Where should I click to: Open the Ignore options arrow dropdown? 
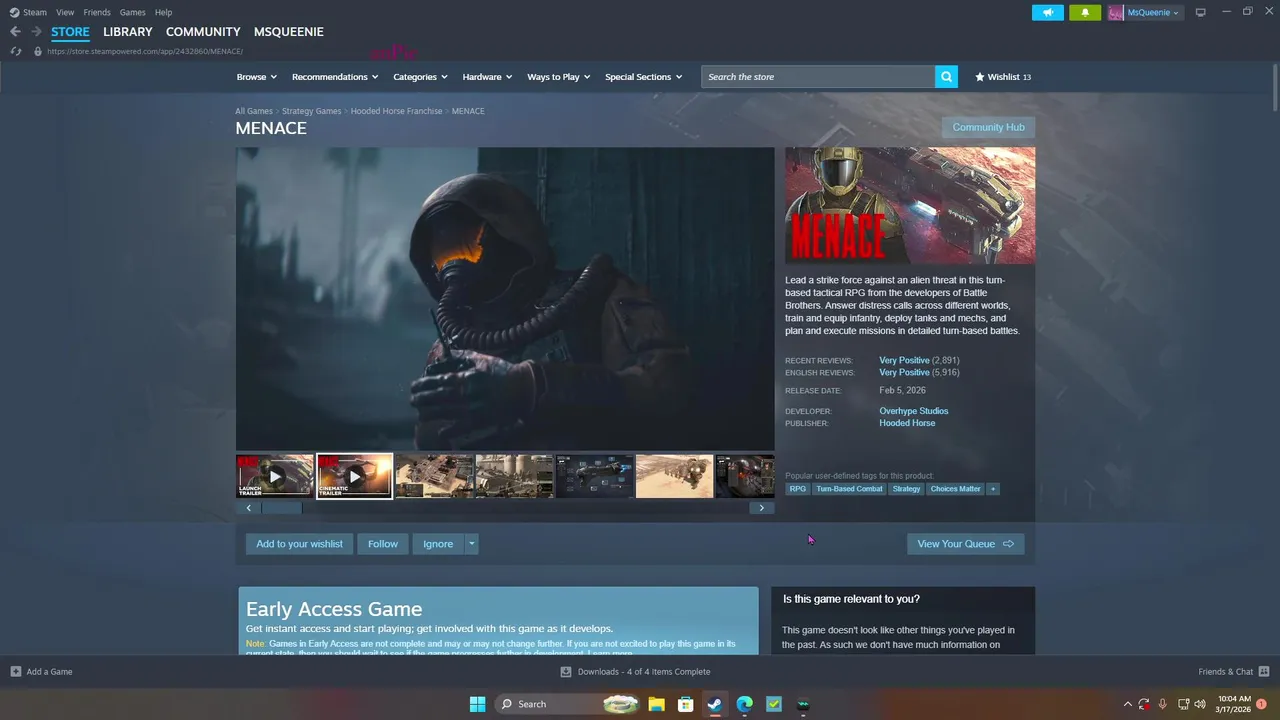[472, 544]
